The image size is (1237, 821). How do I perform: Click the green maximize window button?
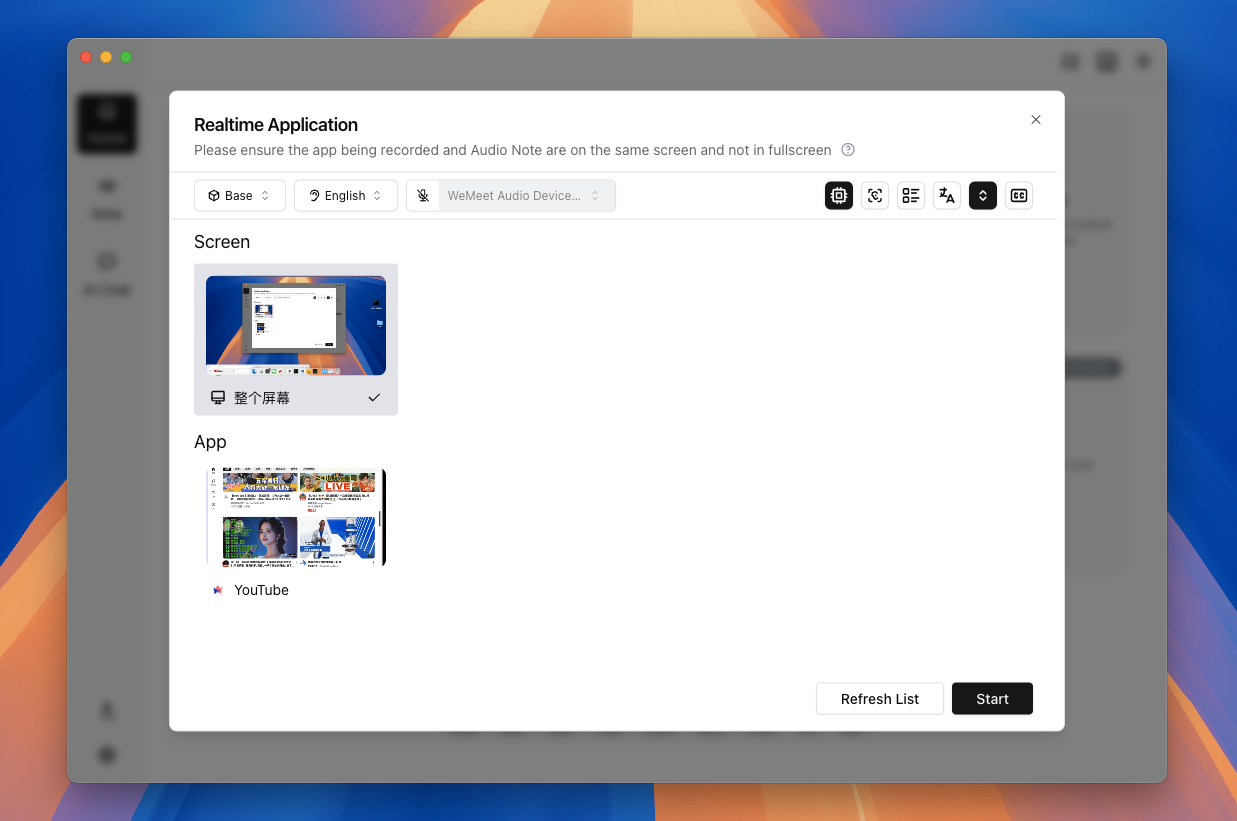(126, 57)
